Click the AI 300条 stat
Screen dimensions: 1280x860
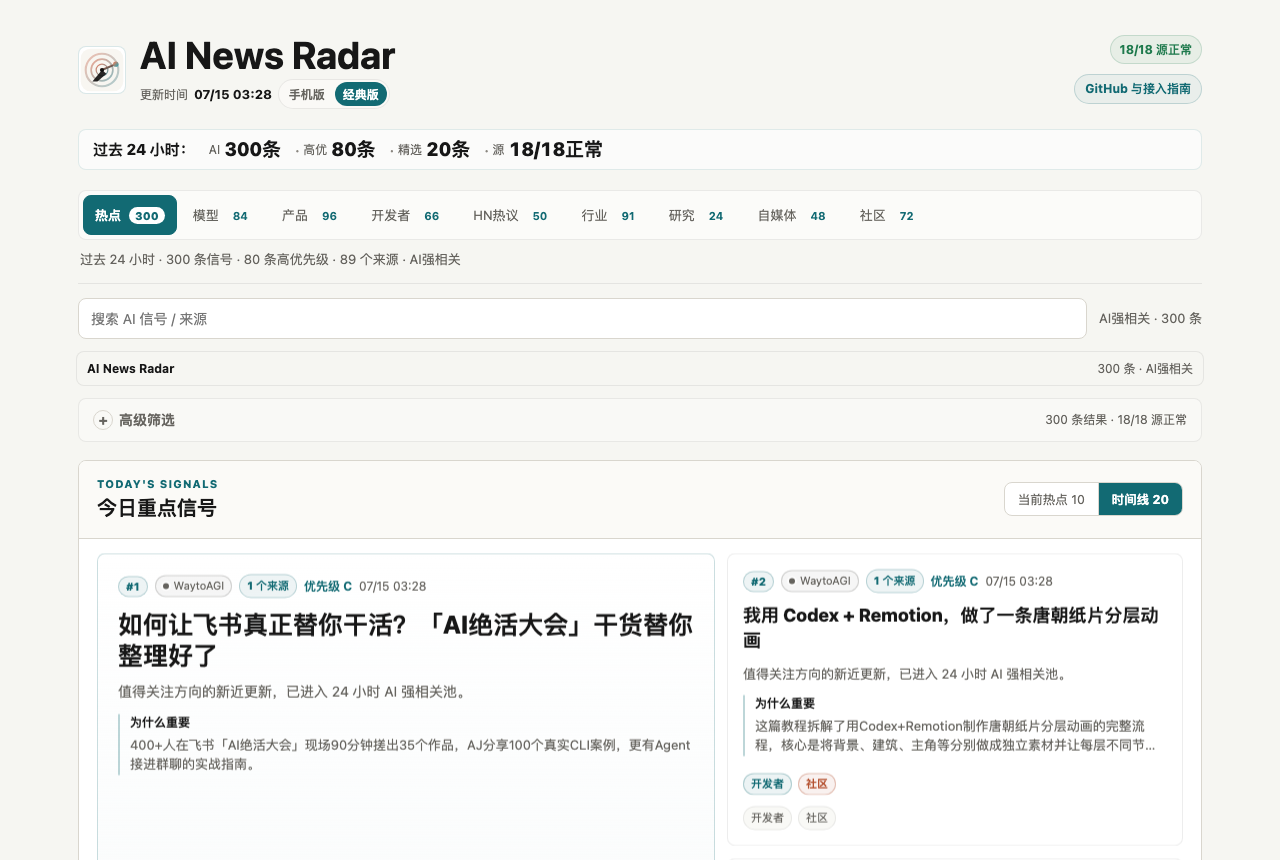click(x=245, y=150)
